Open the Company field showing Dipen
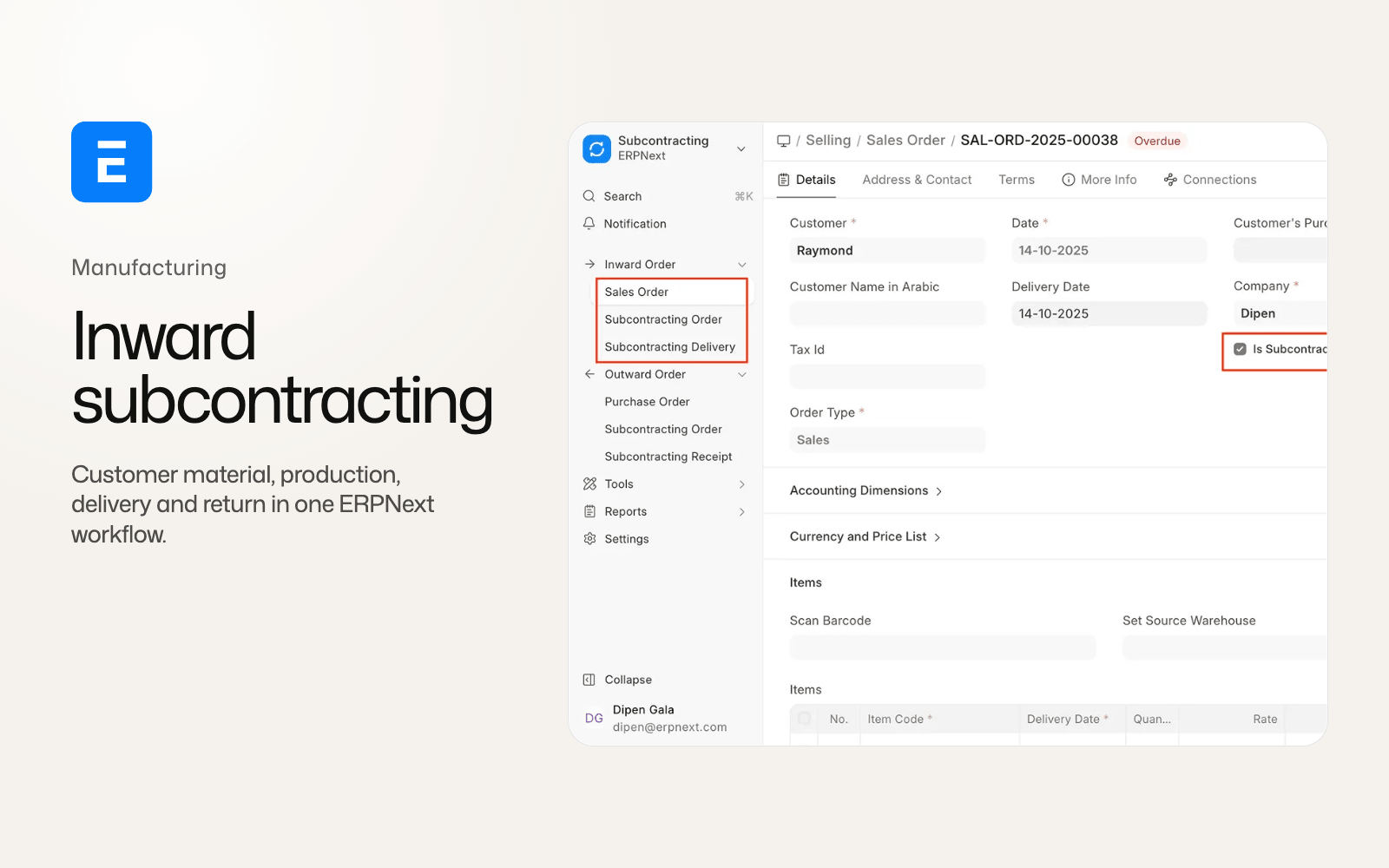1389x868 pixels. (x=1280, y=313)
